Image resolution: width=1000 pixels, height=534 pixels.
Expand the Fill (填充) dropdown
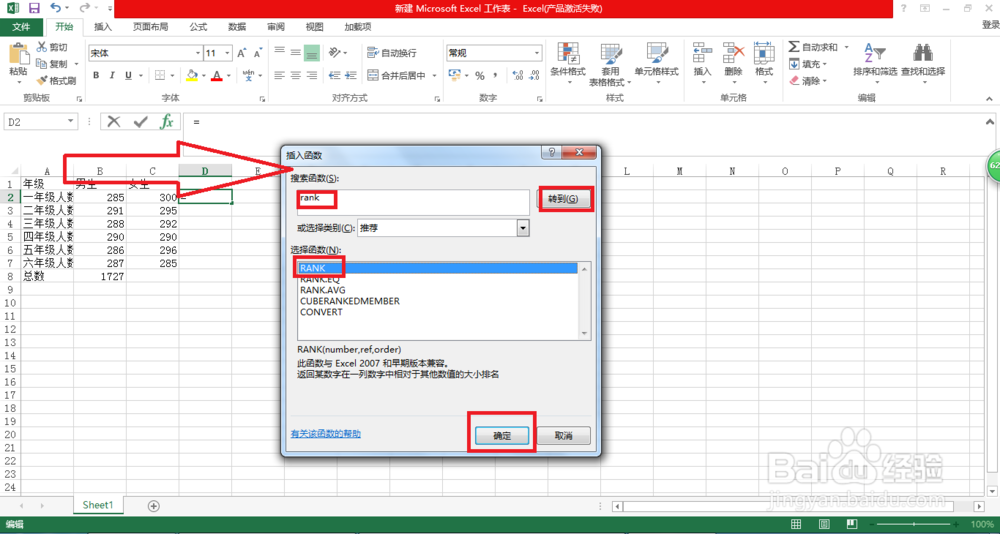825,64
